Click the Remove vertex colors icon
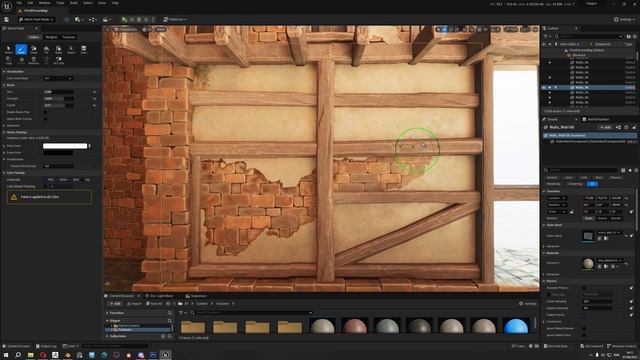The height and width of the screenshot is (360, 640). tap(34, 60)
